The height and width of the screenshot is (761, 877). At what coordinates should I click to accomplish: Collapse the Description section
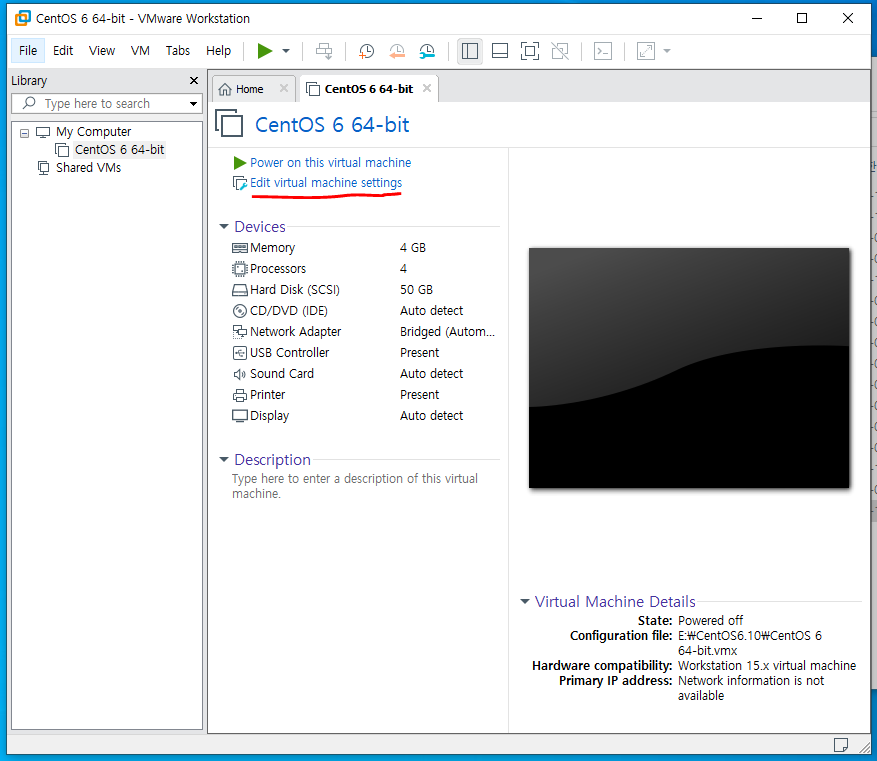[224, 460]
